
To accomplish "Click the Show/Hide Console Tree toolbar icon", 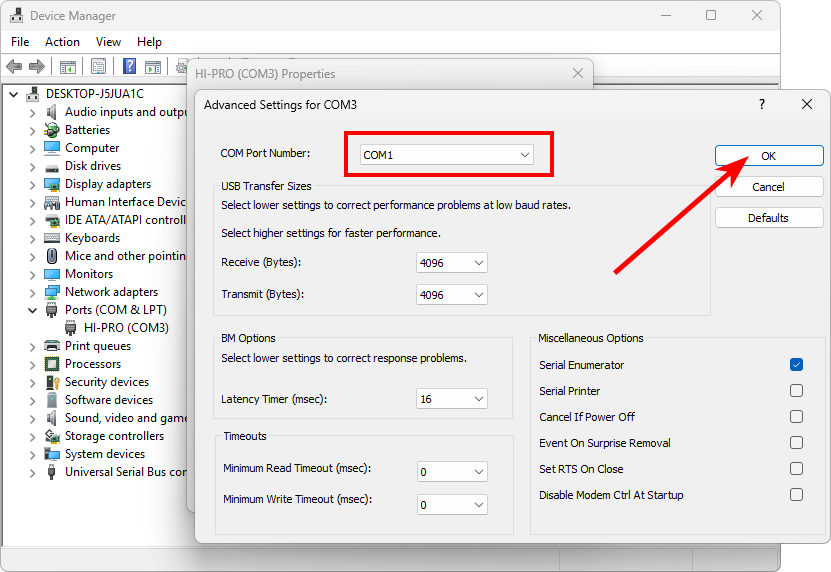I will point(68,67).
